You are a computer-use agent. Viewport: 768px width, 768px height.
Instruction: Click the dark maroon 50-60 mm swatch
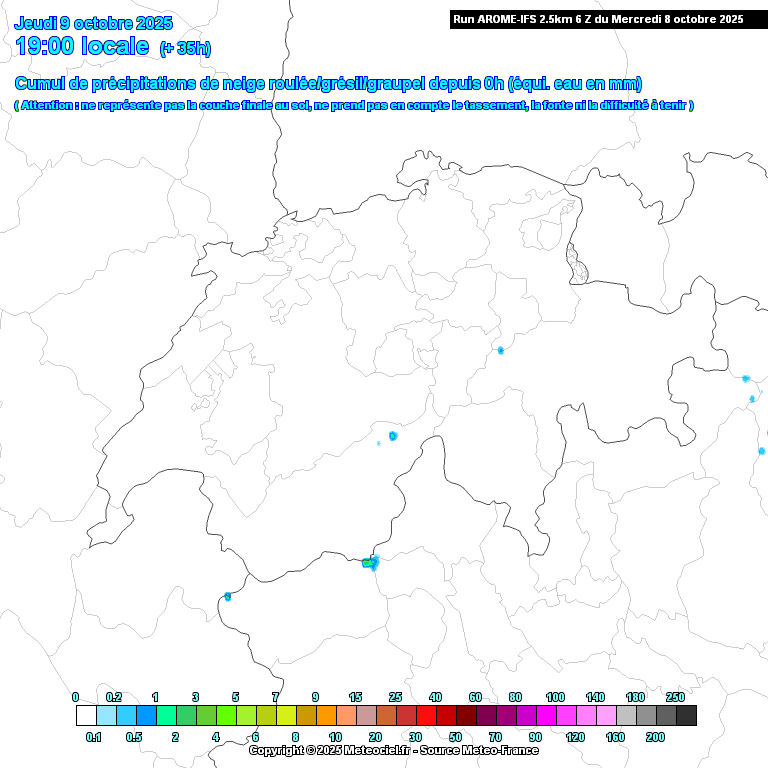(x=466, y=715)
